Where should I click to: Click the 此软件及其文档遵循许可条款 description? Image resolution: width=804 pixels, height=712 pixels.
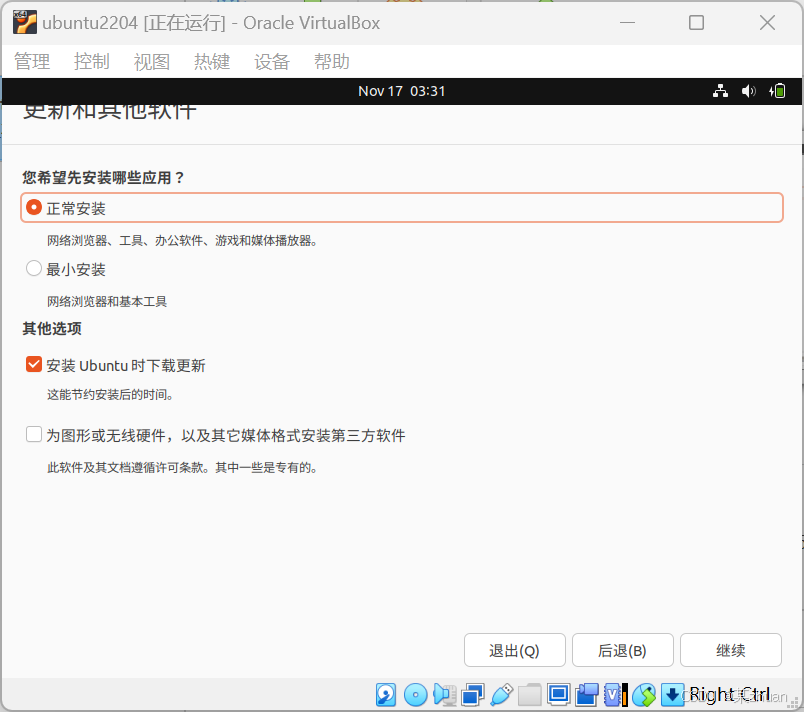click(x=182, y=467)
